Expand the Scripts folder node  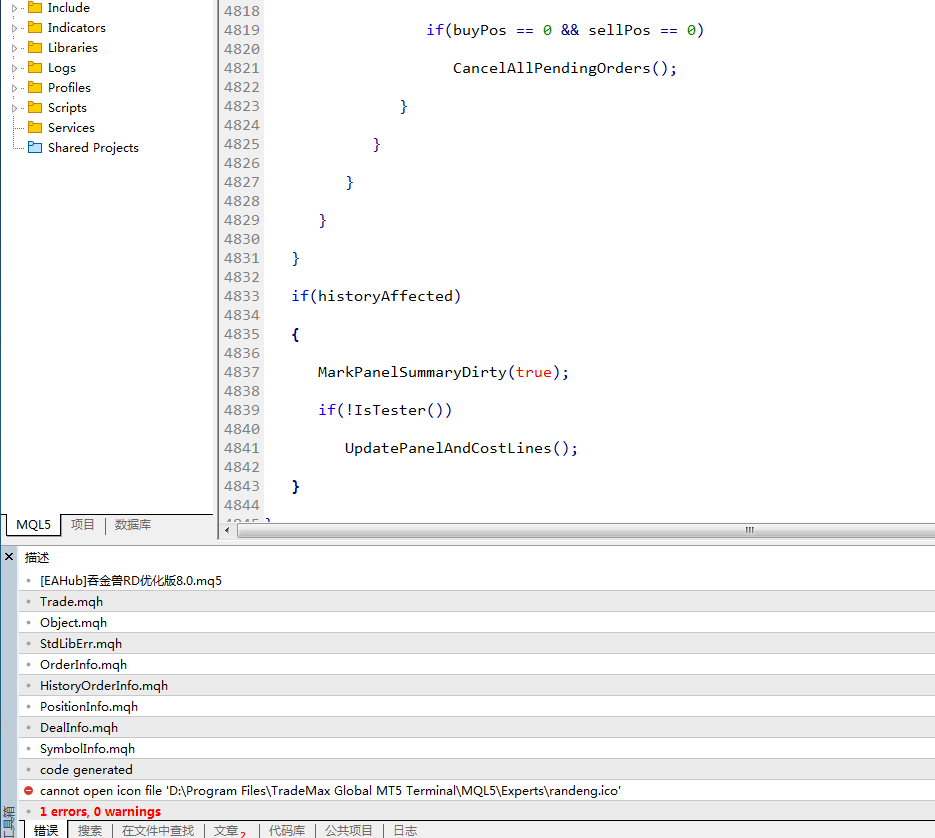[x=14, y=108]
